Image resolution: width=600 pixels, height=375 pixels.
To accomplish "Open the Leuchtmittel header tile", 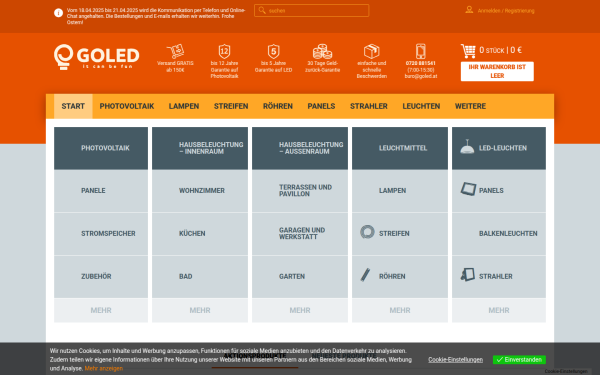I will tap(400, 148).
